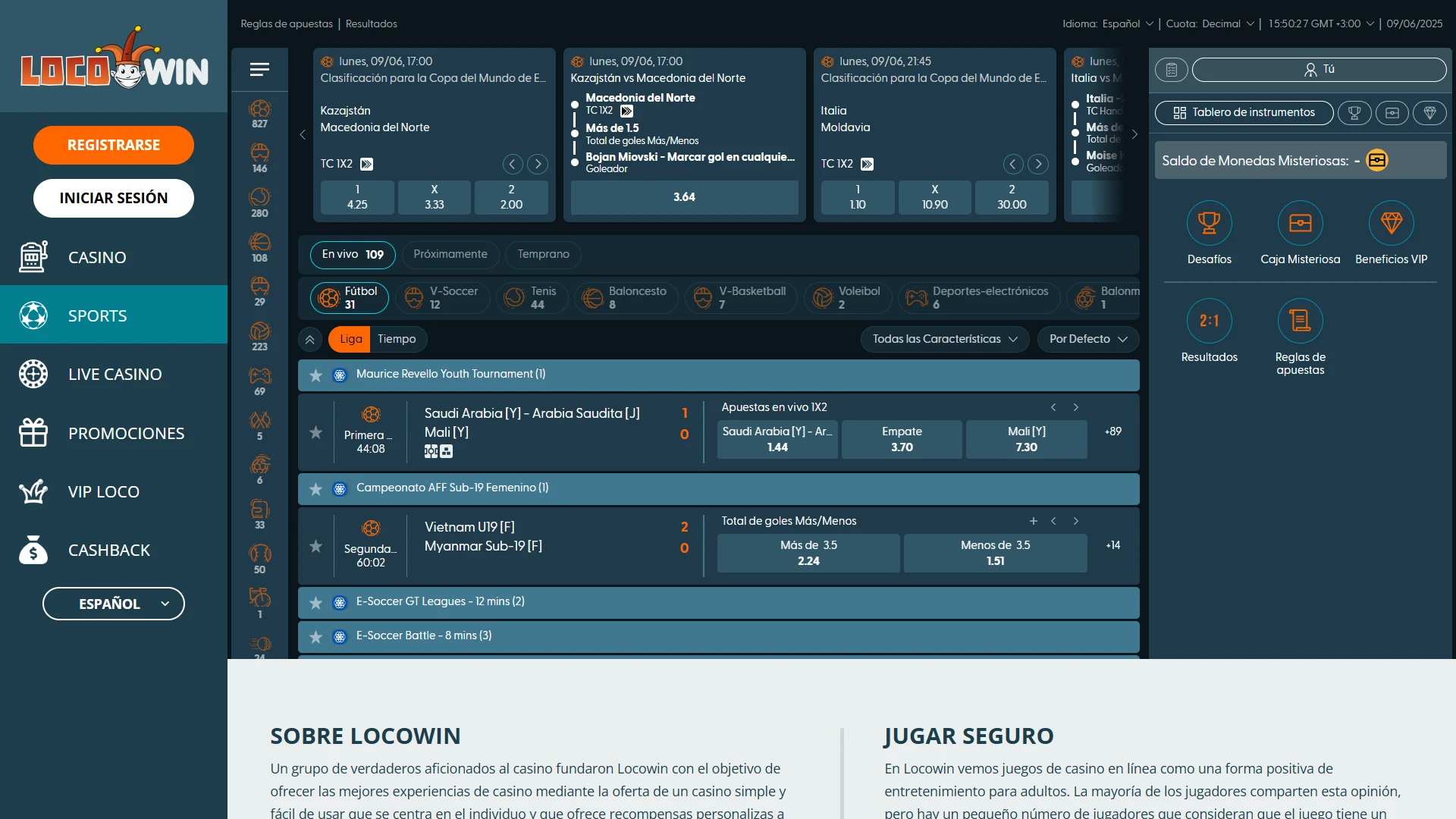Select the Baloncesto 8 sport tab

[x=626, y=298]
